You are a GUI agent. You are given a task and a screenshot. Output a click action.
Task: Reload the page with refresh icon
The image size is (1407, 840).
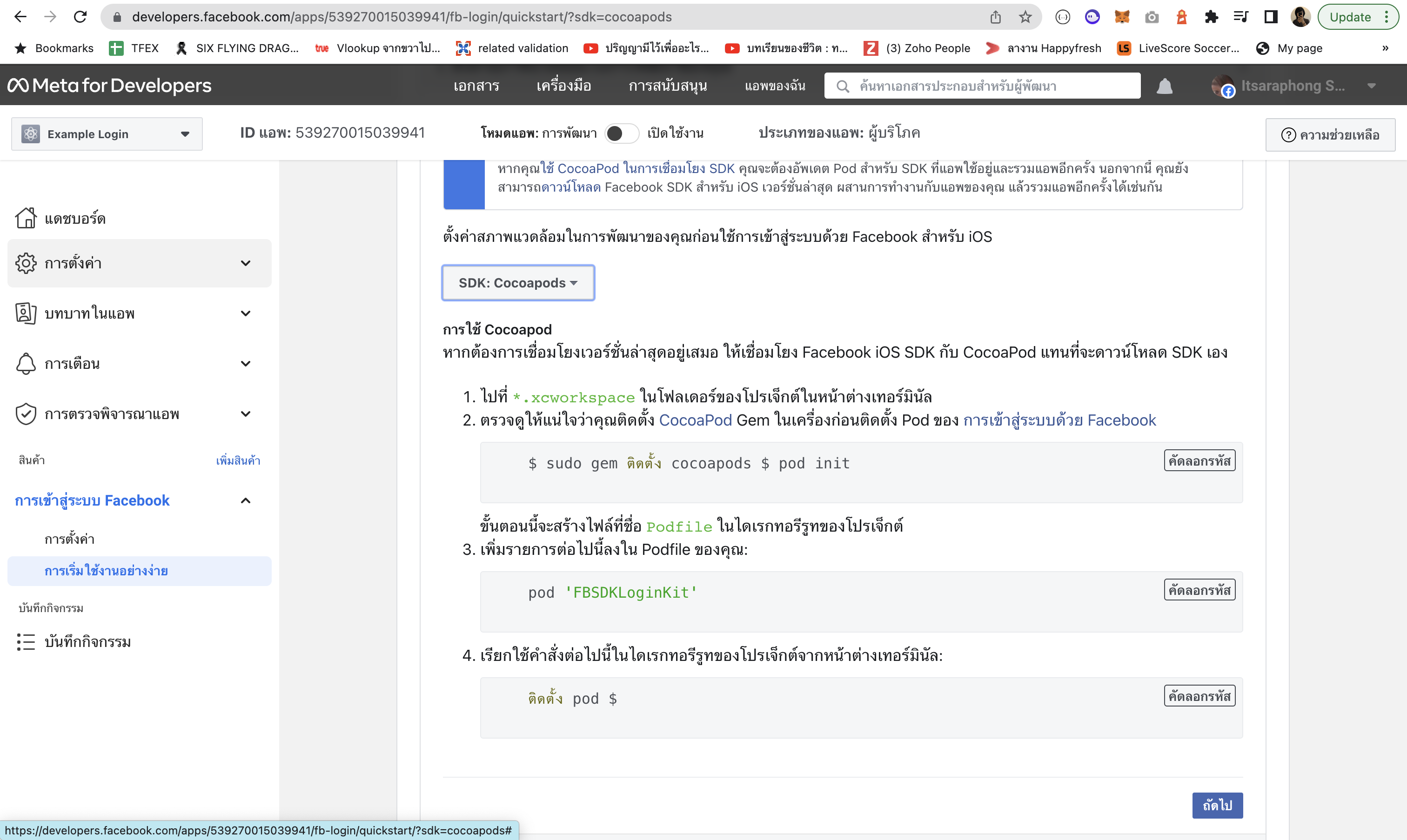tap(80, 17)
